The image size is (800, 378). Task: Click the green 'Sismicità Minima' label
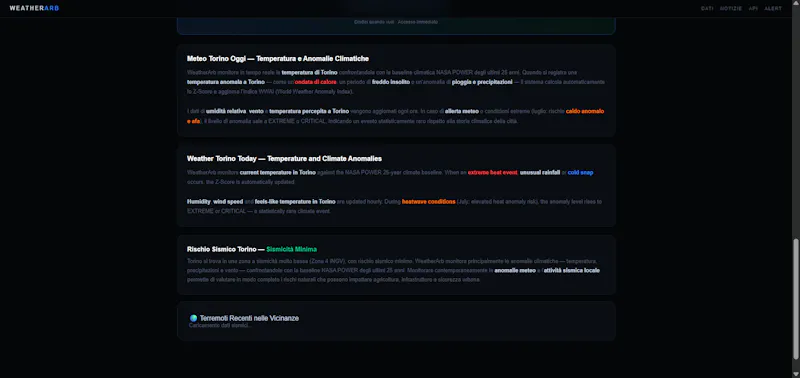[291, 249]
